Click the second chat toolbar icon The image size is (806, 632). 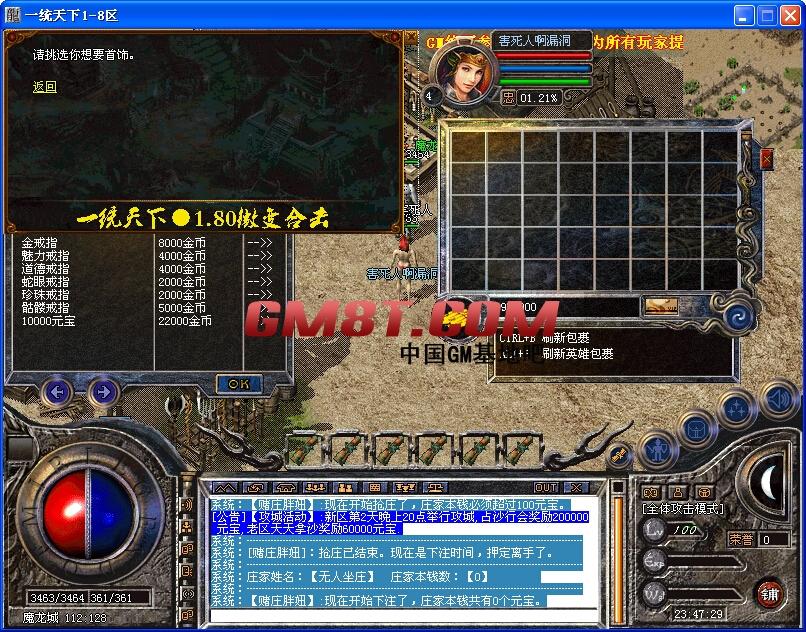tap(254, 487)
